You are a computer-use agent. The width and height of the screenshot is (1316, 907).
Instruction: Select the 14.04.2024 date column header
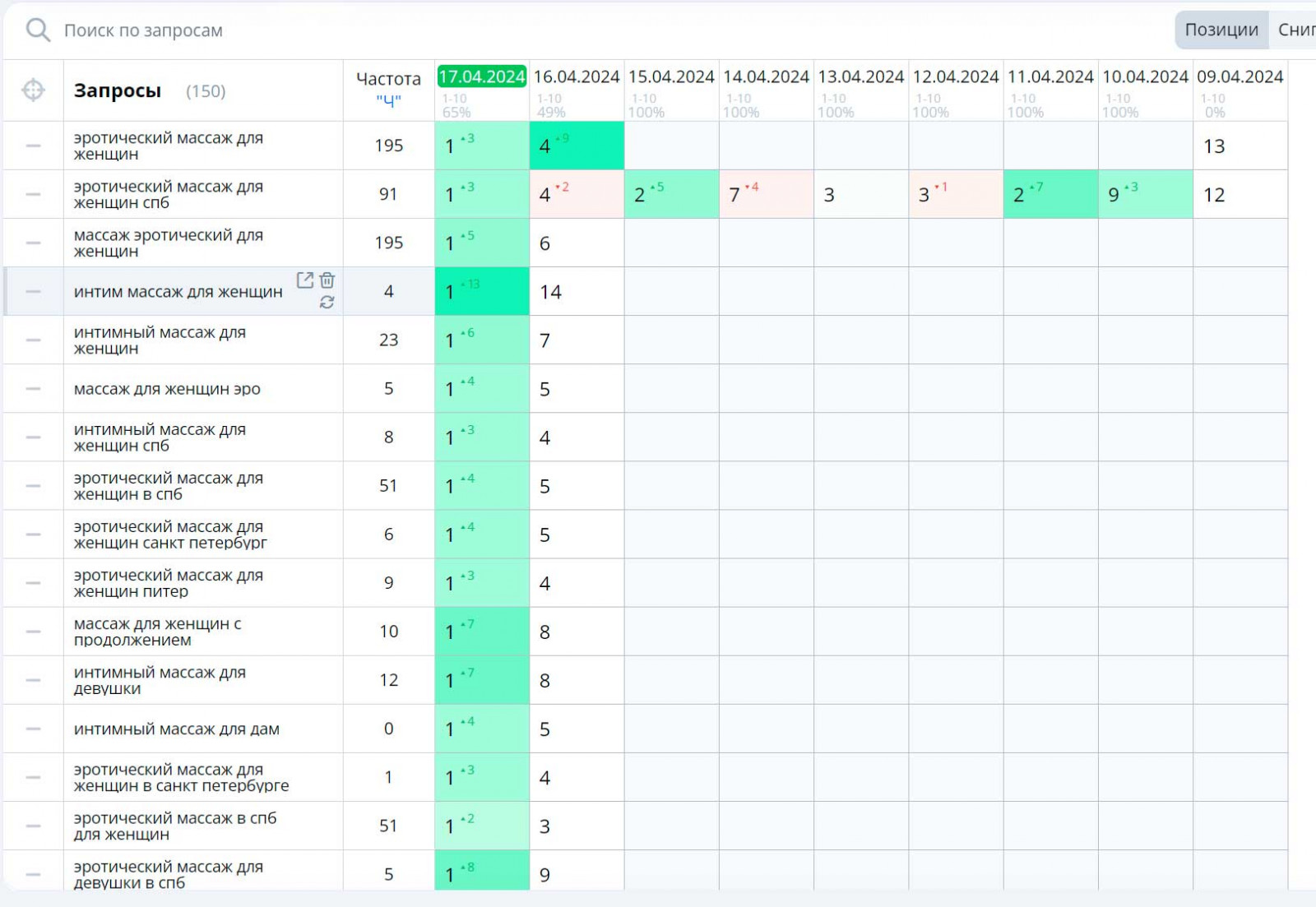click(766, 76)
